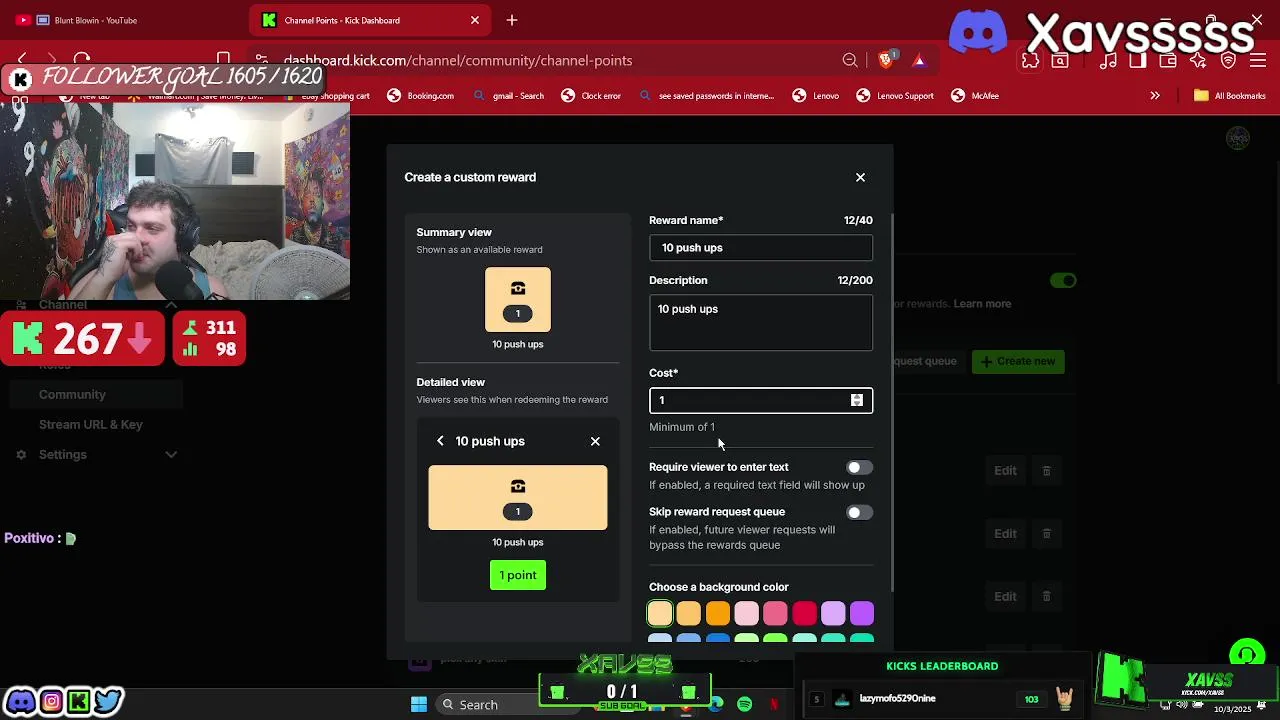The image size is (1280, 720).
Task: Click the reward icon in Summary view card
Action: (518, 289)
